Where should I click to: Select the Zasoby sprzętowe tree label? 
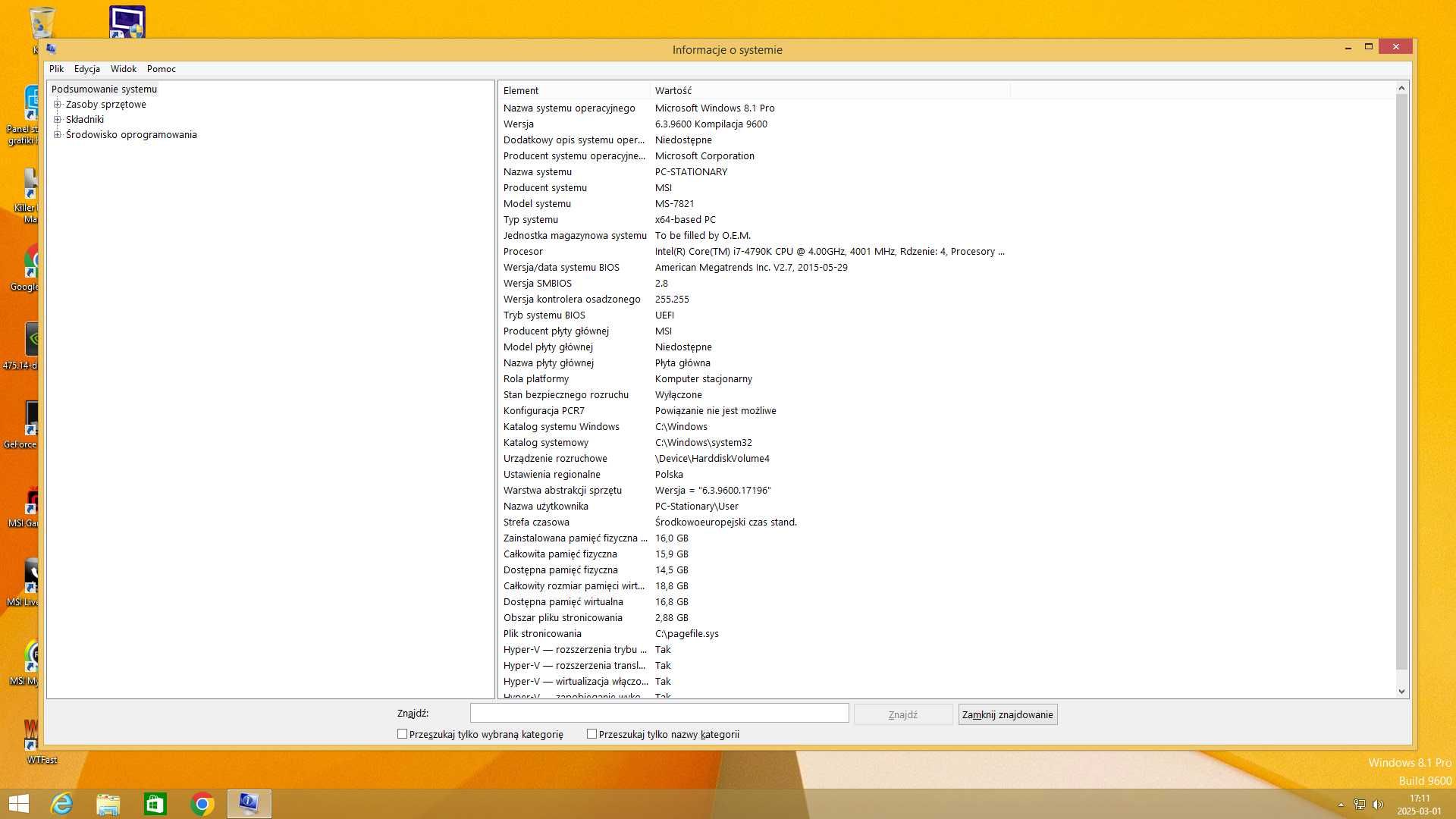(x=106, y=105)
